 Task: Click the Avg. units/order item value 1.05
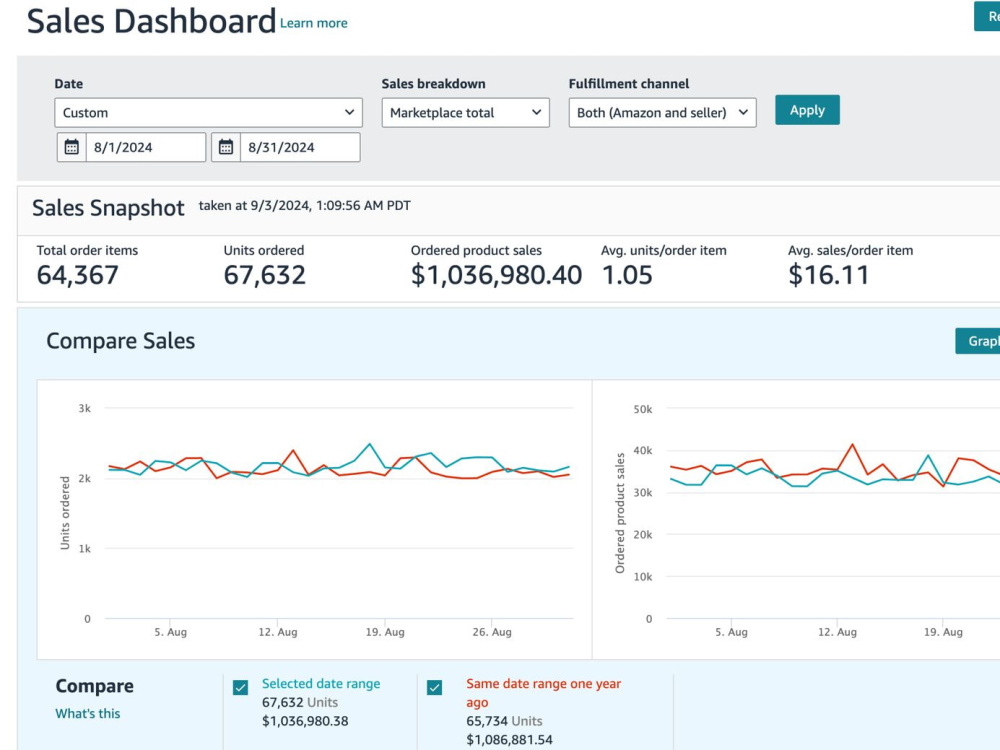627,275
